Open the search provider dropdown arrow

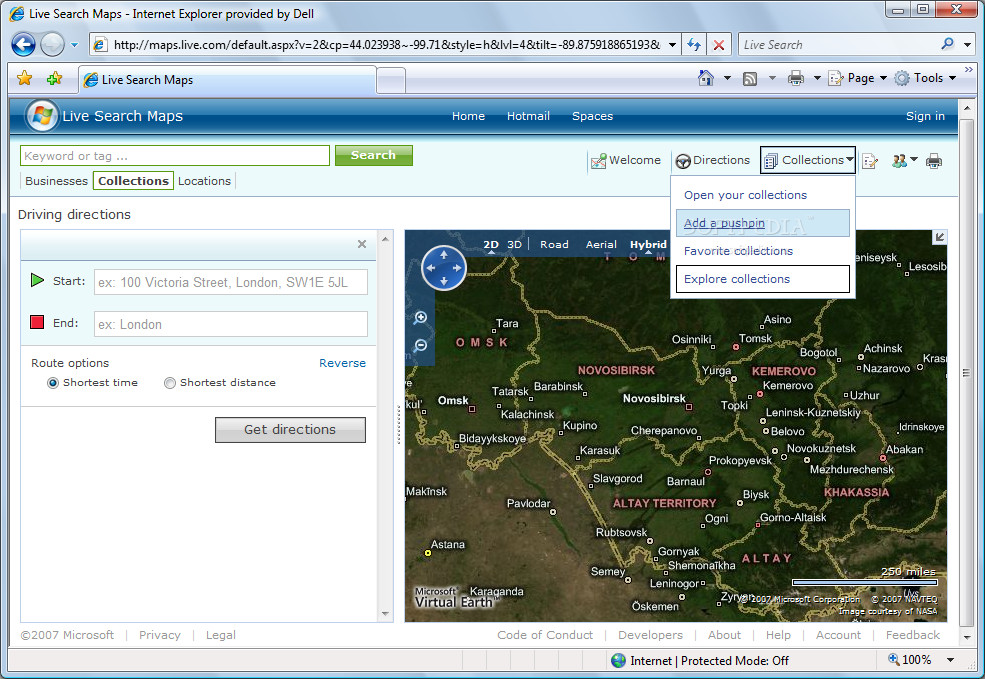pyautogui.click(x=967, y=45)
